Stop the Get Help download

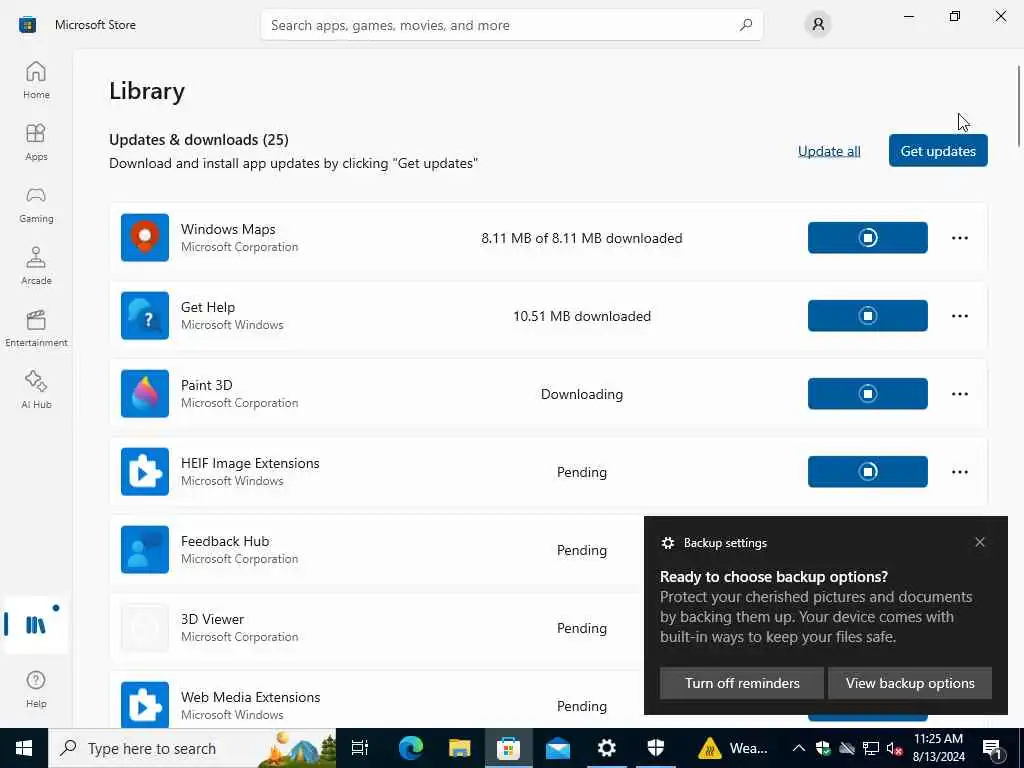[867, 315]
